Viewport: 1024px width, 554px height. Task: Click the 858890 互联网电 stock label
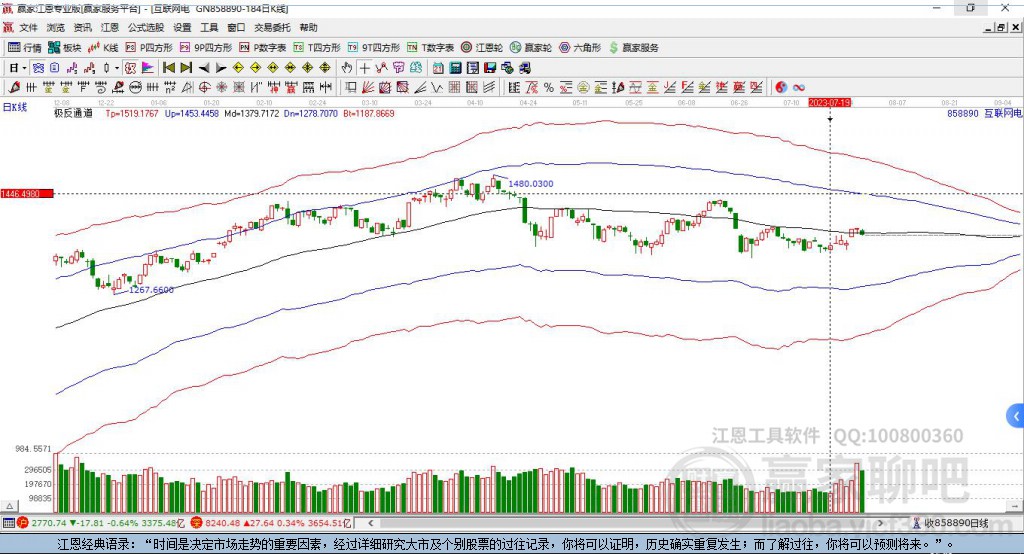click(x=984, y=113)
